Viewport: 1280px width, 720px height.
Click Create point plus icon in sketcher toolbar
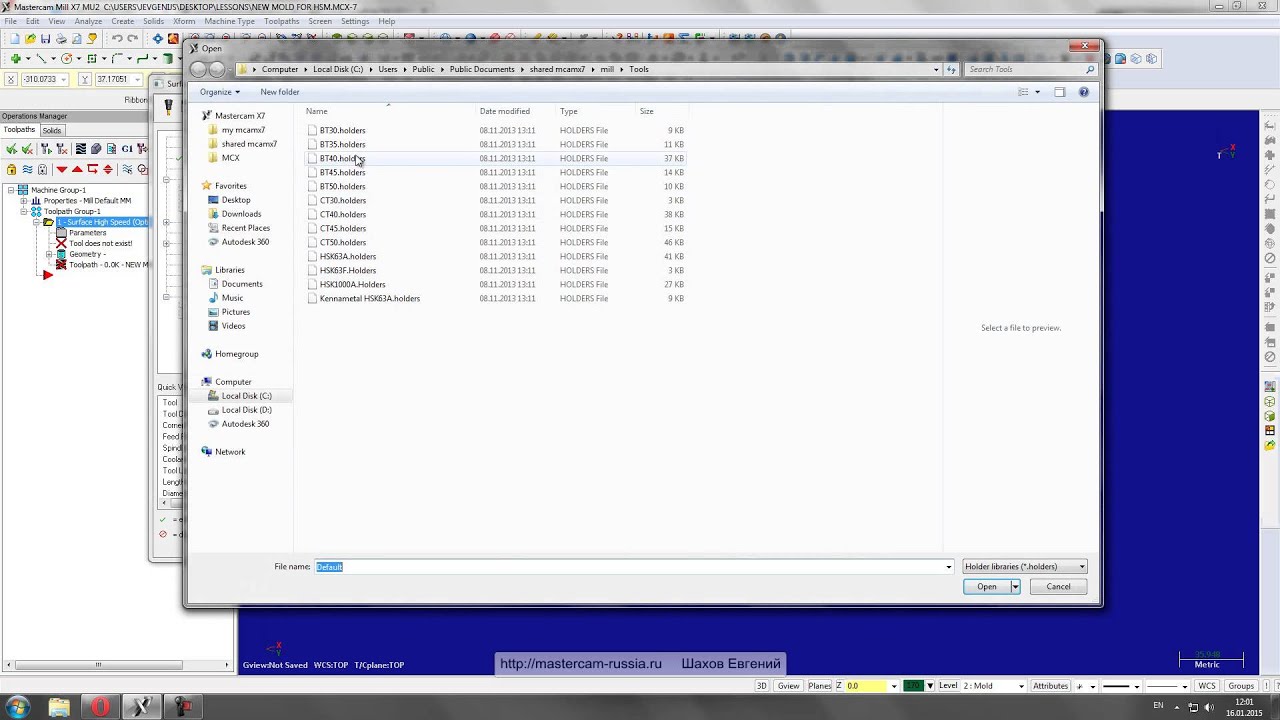(16, 59)
